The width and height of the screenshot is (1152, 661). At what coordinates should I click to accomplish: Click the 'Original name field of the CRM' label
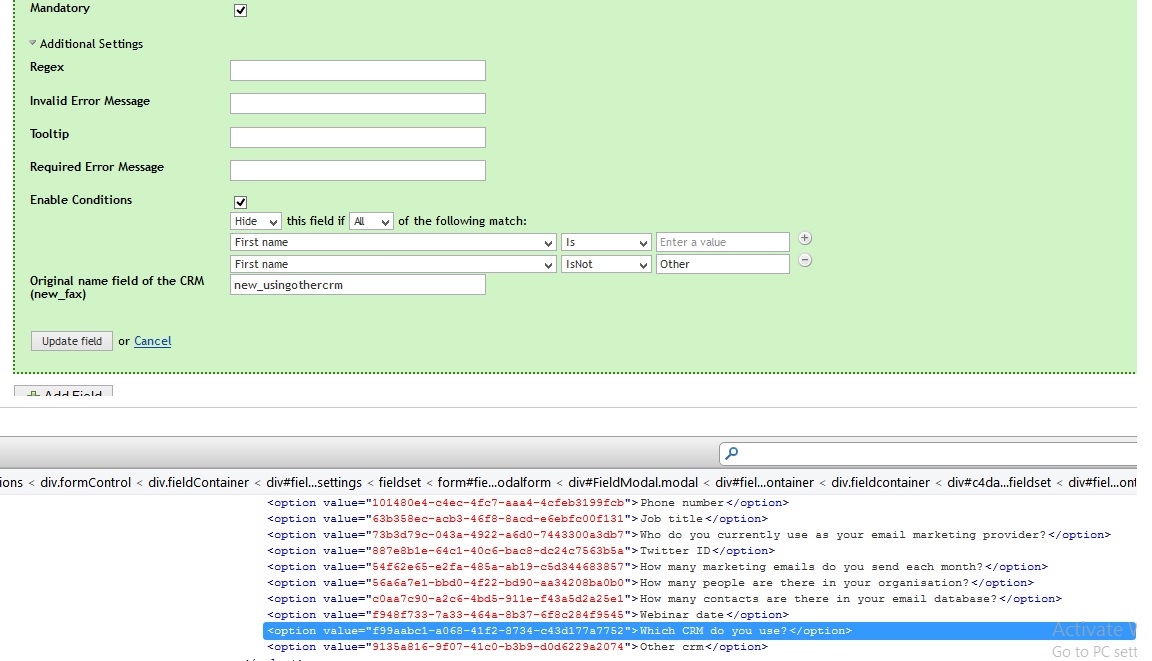pyautogui.click(x=117, y=287)
